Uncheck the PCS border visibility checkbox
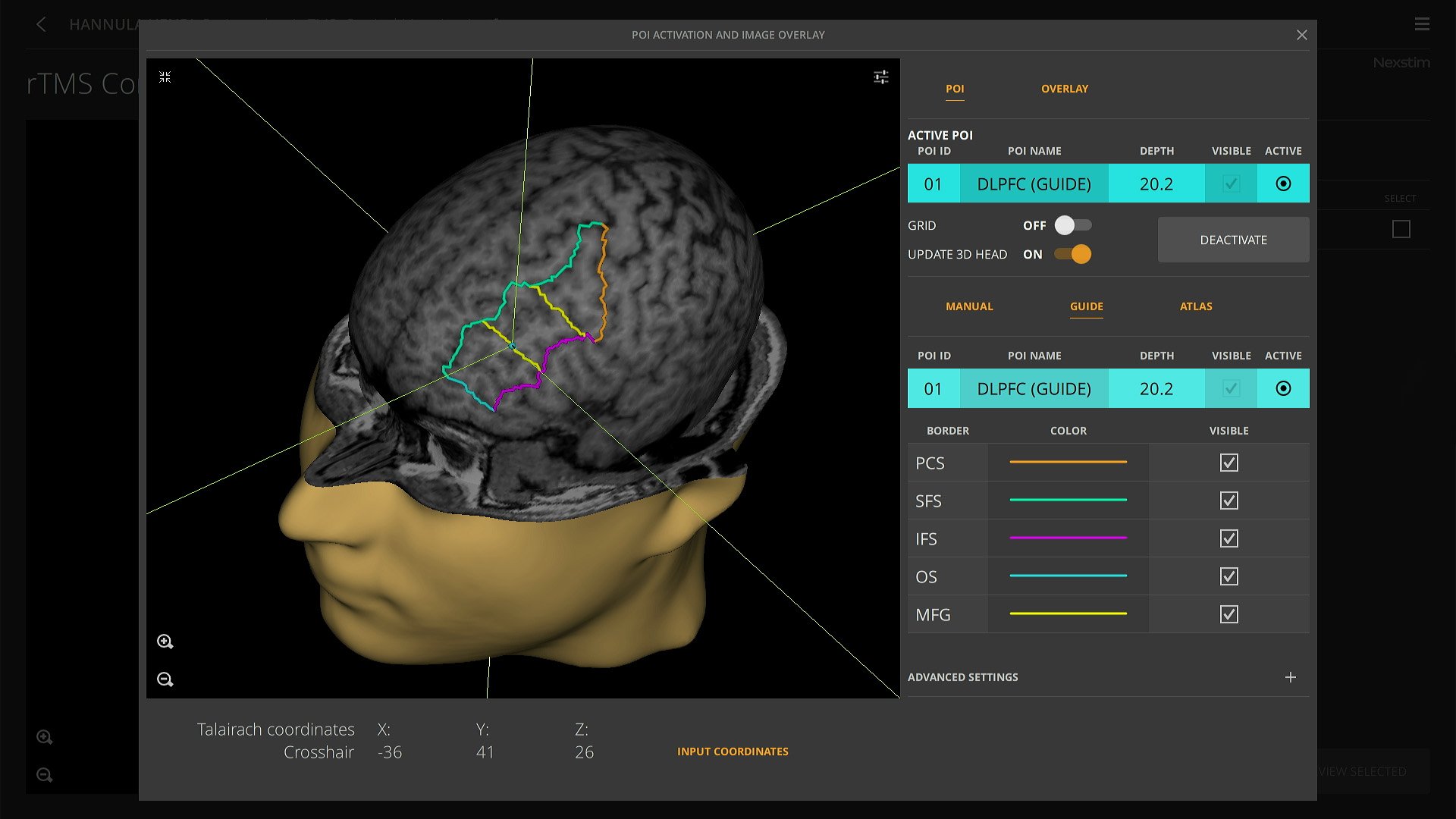 pyautogui.click(x=1229, y=462)
